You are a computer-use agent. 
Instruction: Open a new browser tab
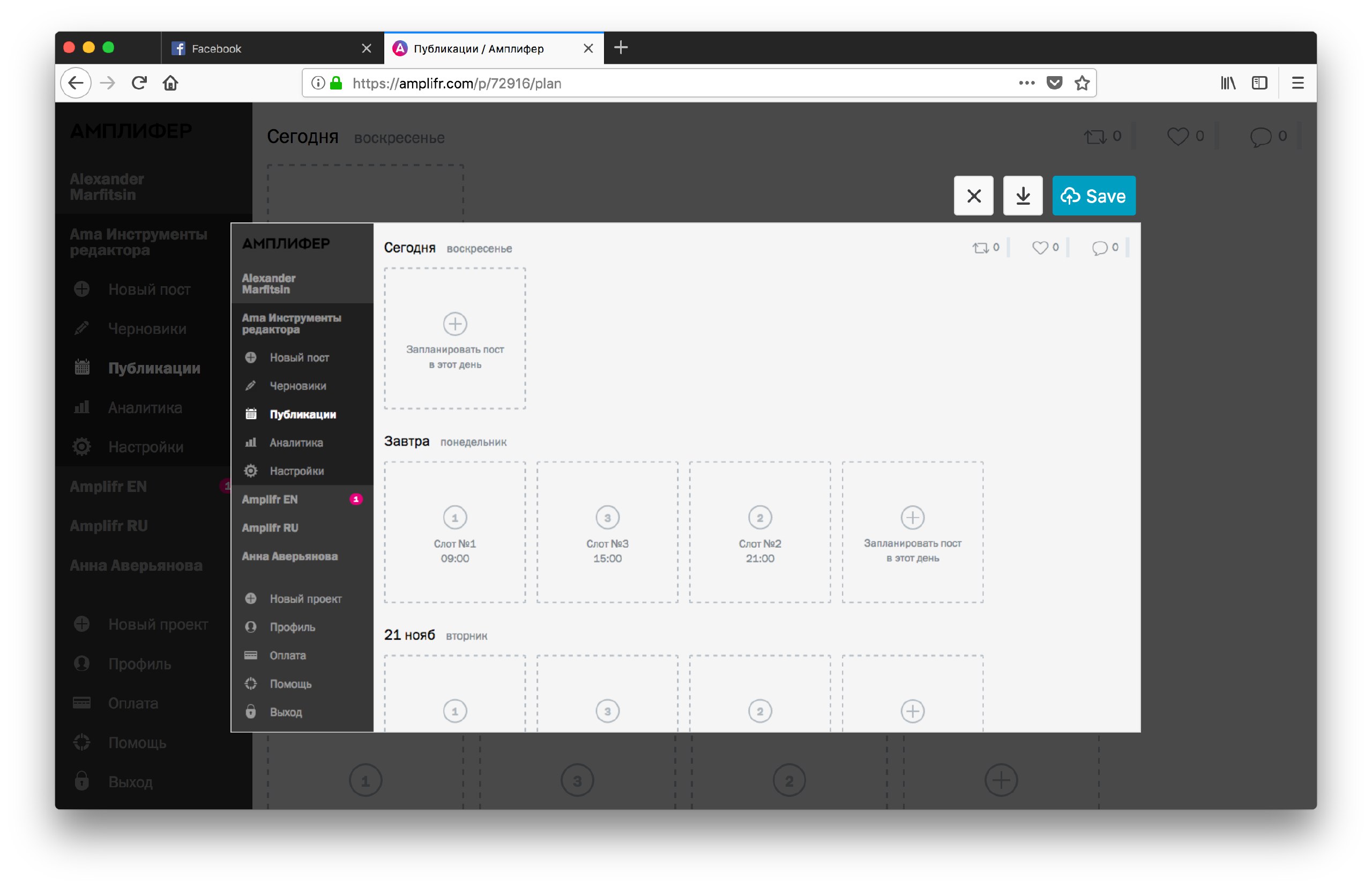[621, 48]
